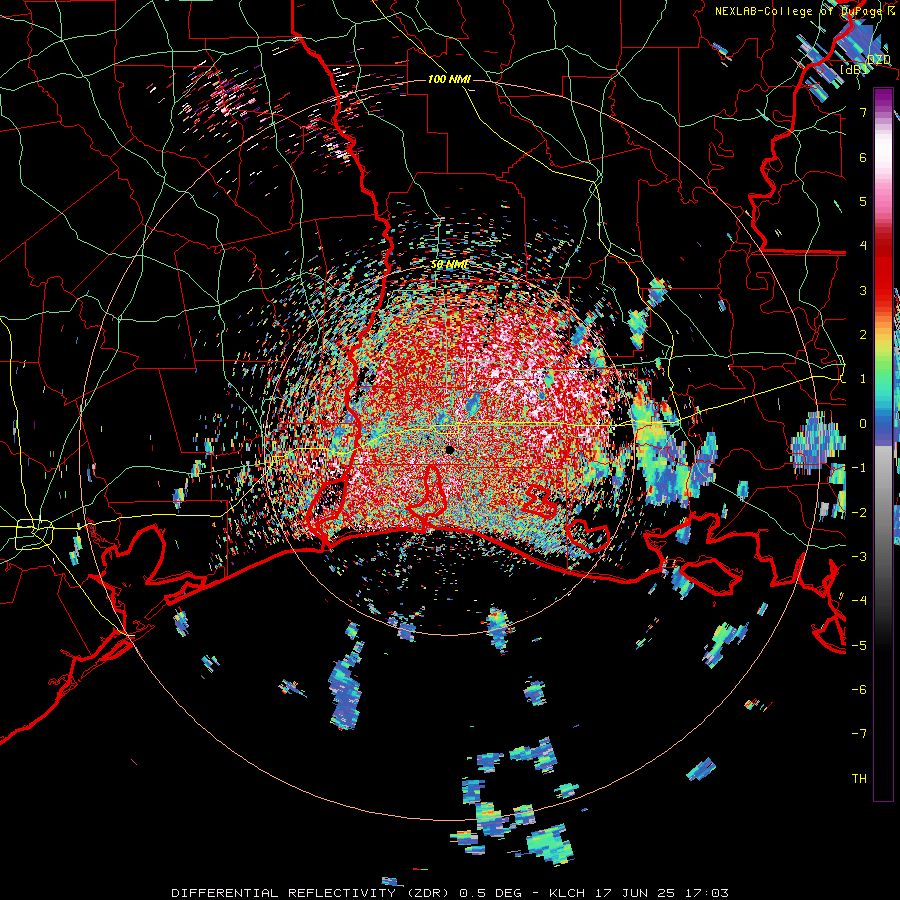This screenshot has height=900, width=900.
Task: Click the "-7" tick label on color scale
Action: (859, 734)
